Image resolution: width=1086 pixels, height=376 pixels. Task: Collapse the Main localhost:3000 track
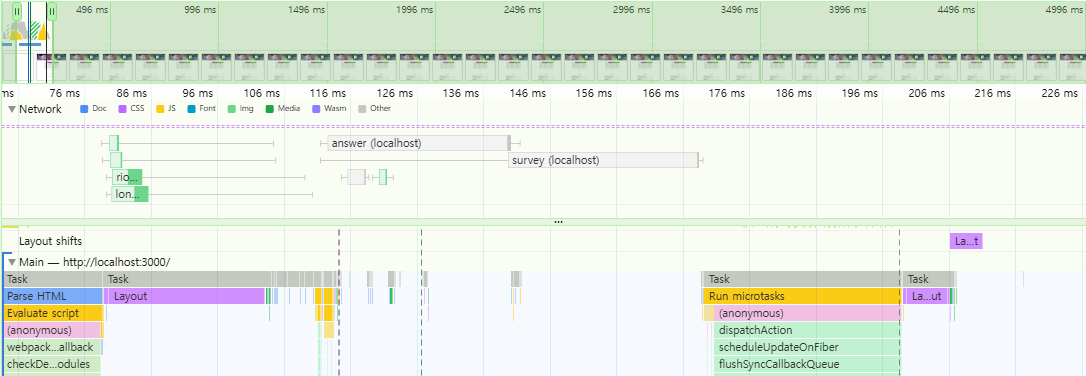(11, 262)
